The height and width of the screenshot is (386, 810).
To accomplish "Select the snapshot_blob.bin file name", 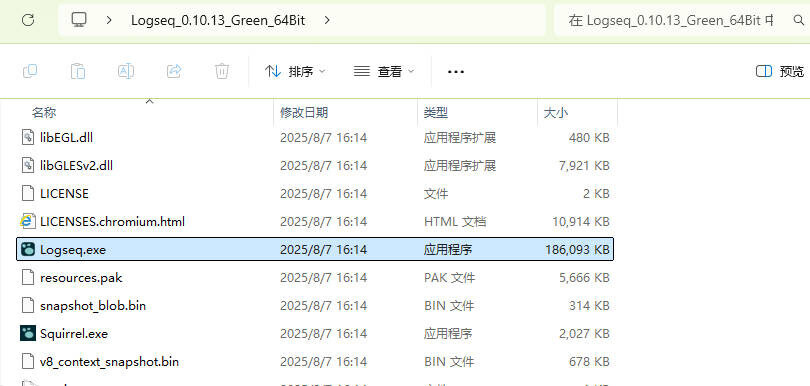I will coord(93,305).
